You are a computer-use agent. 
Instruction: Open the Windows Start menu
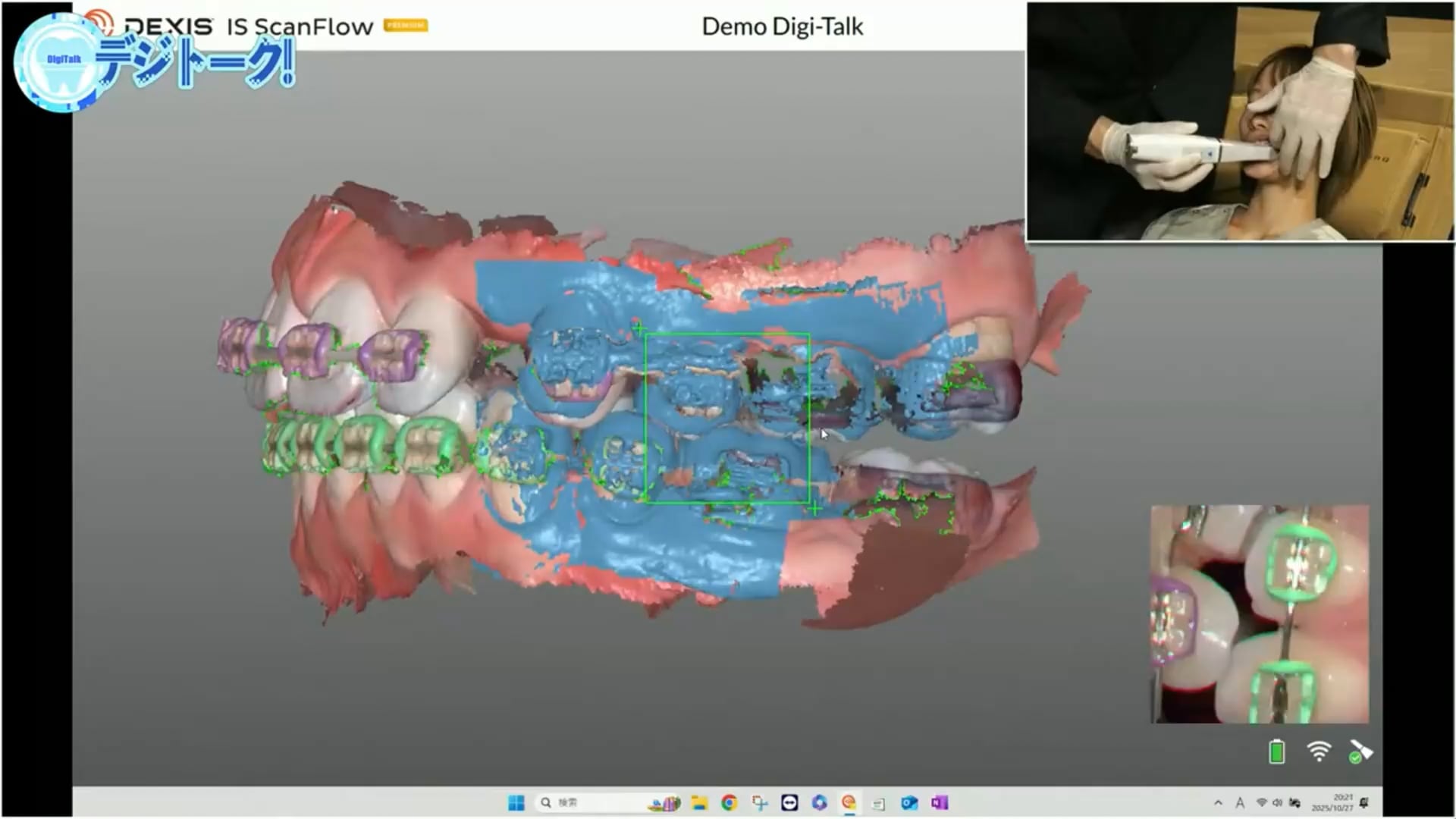(x=516, y=803)
